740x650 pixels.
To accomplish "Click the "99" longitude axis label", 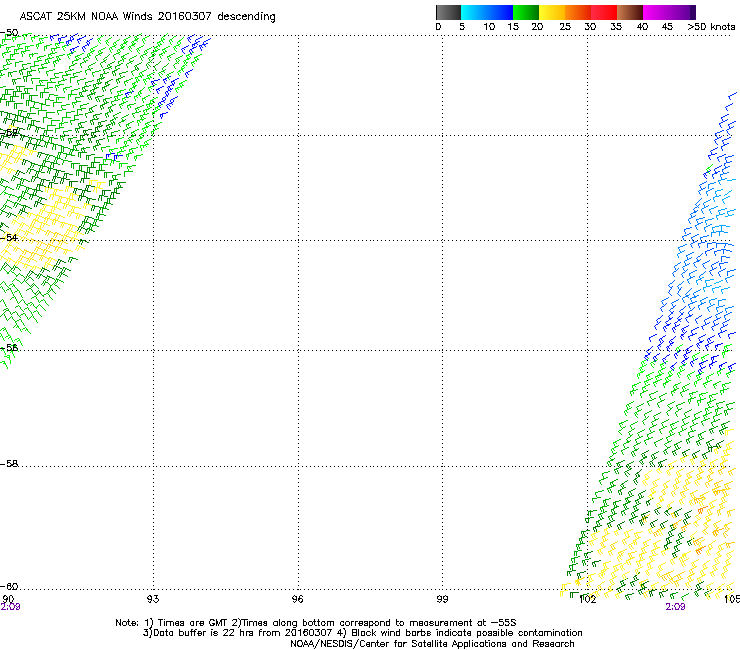I will 442,599.
